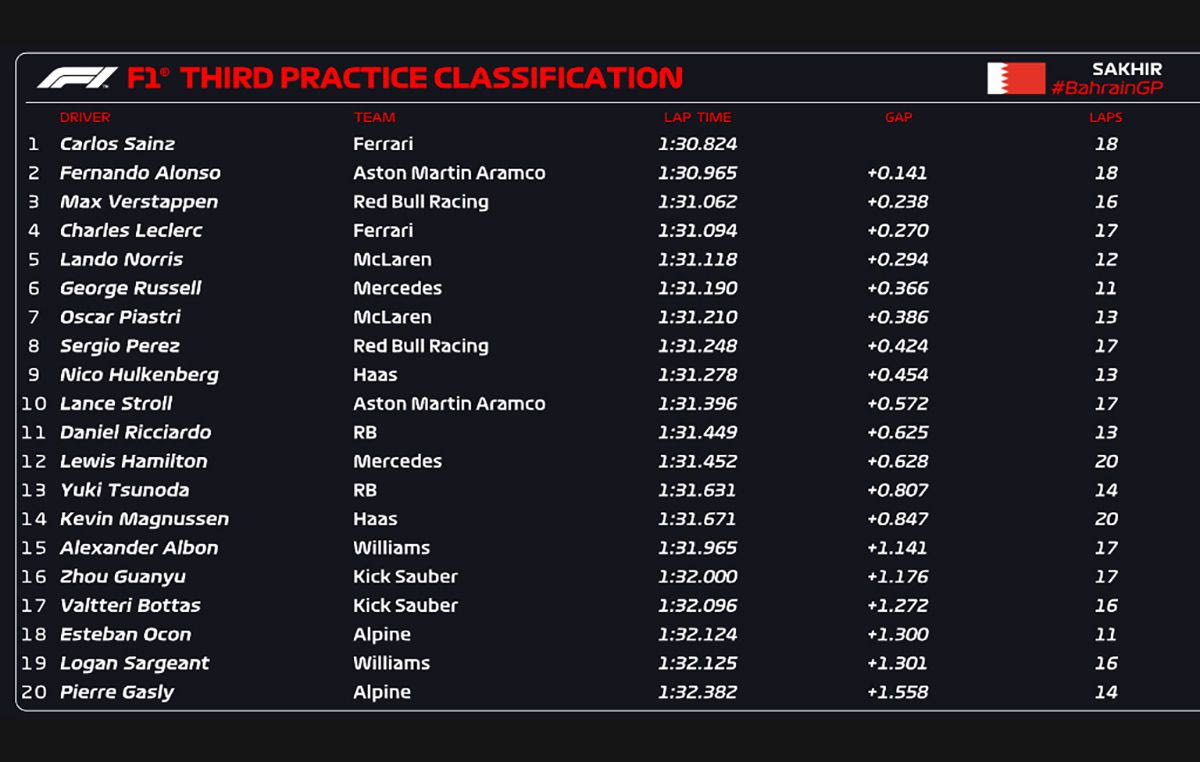
Task: Click the F1 logo icon
Action: tap(77, 78)
